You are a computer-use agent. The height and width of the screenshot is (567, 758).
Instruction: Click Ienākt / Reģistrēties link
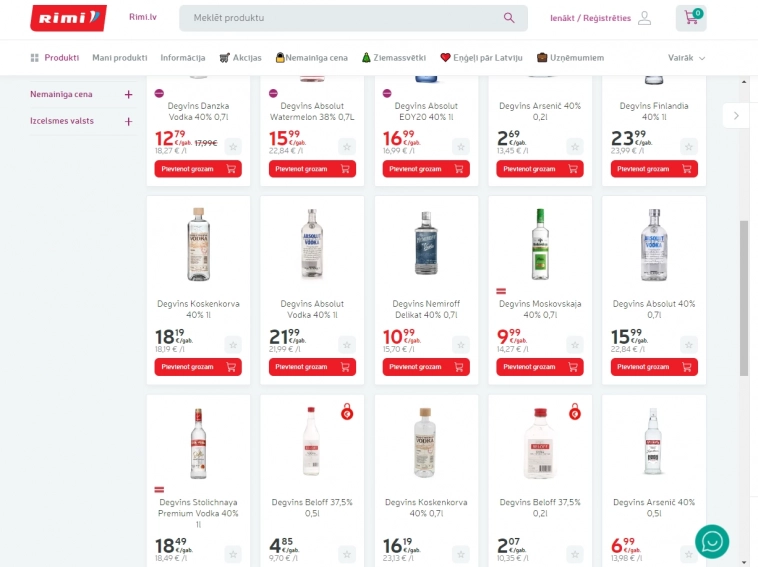click(x=590, y=18)
